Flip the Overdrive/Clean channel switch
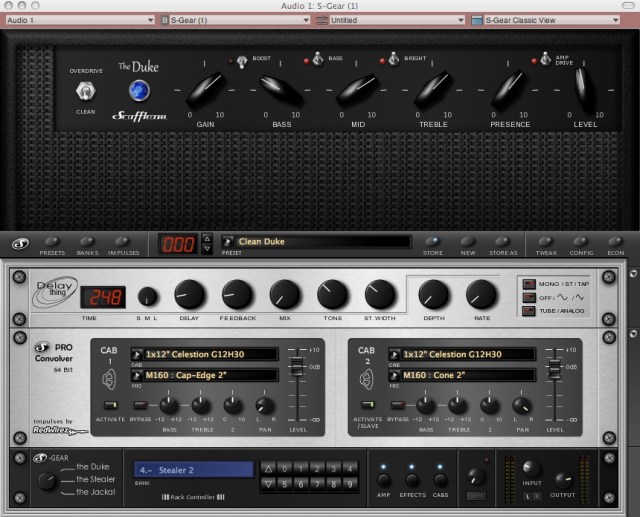The height and width of the screenshot is (517, 640). pos(86,91)
